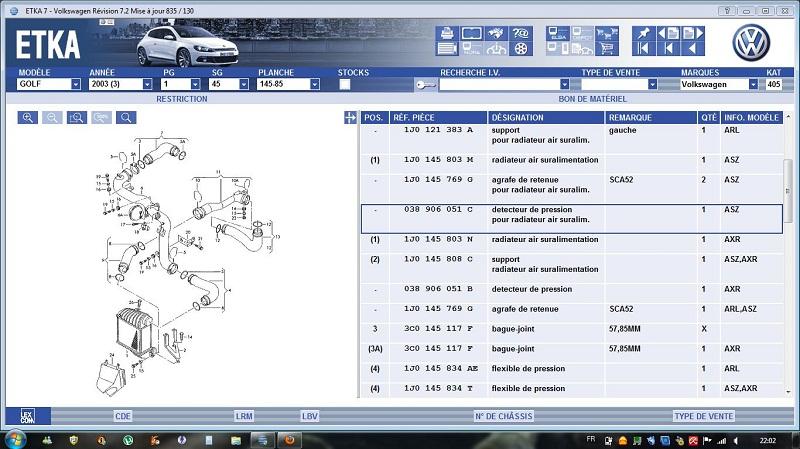Switch to the Restriction tab
This screenshot has height=449, width=800.
click(182, 99)
